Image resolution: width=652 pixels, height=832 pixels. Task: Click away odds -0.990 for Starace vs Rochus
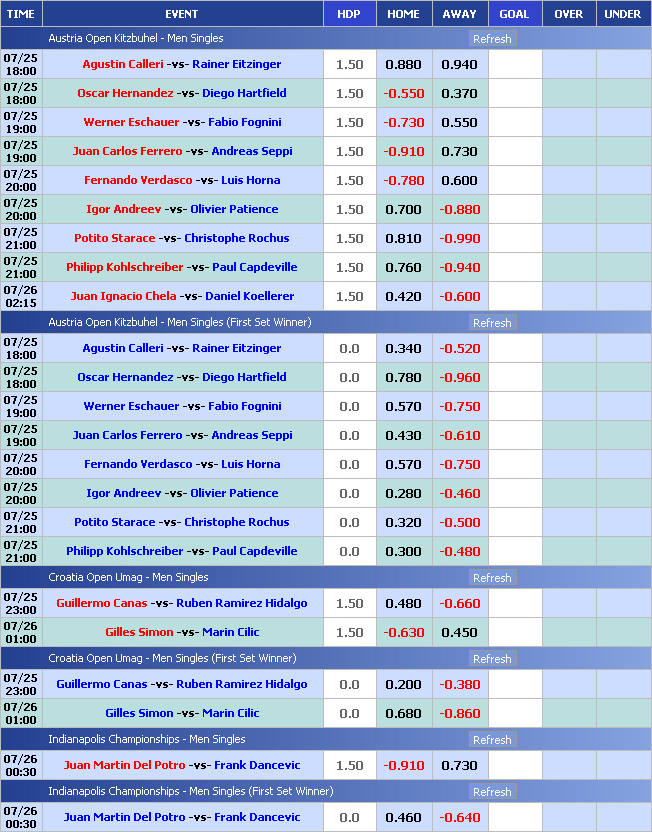(x=459, y=238)
